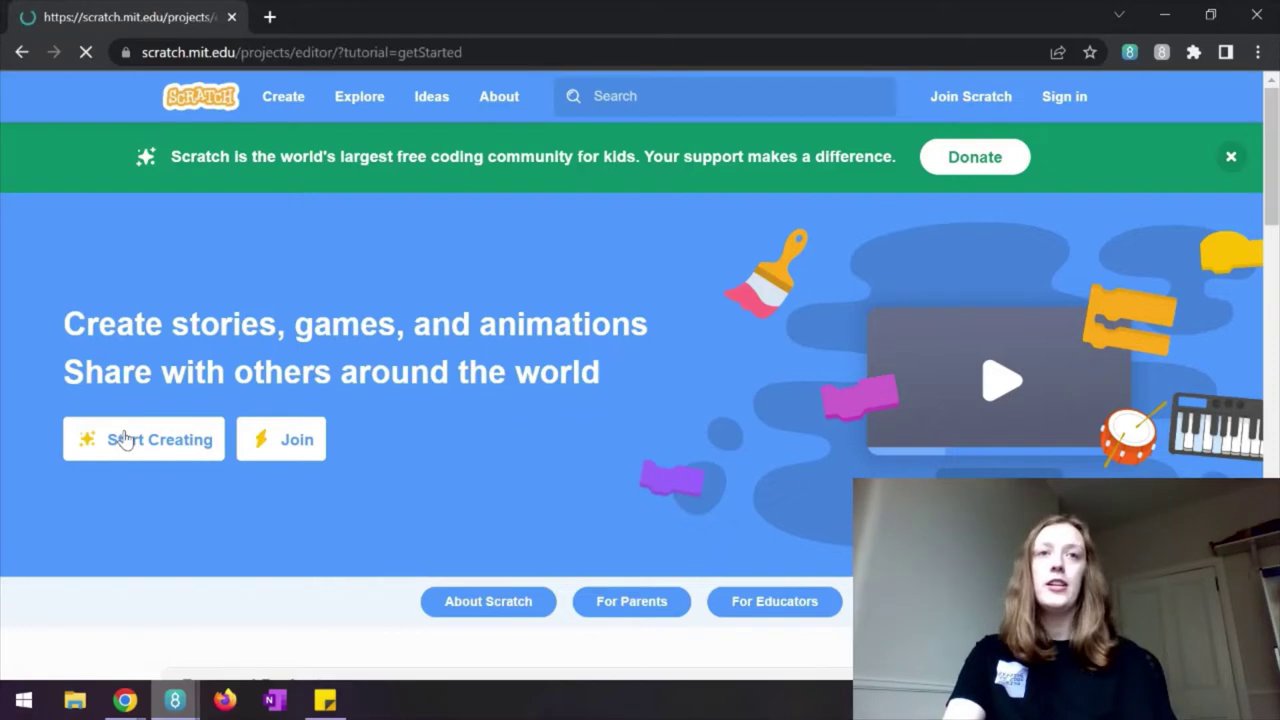The height and width of the screenshot is (720, 1280).
Task: Go to the Ideas page
Action: pyautogui.click(x=431, y=96)
